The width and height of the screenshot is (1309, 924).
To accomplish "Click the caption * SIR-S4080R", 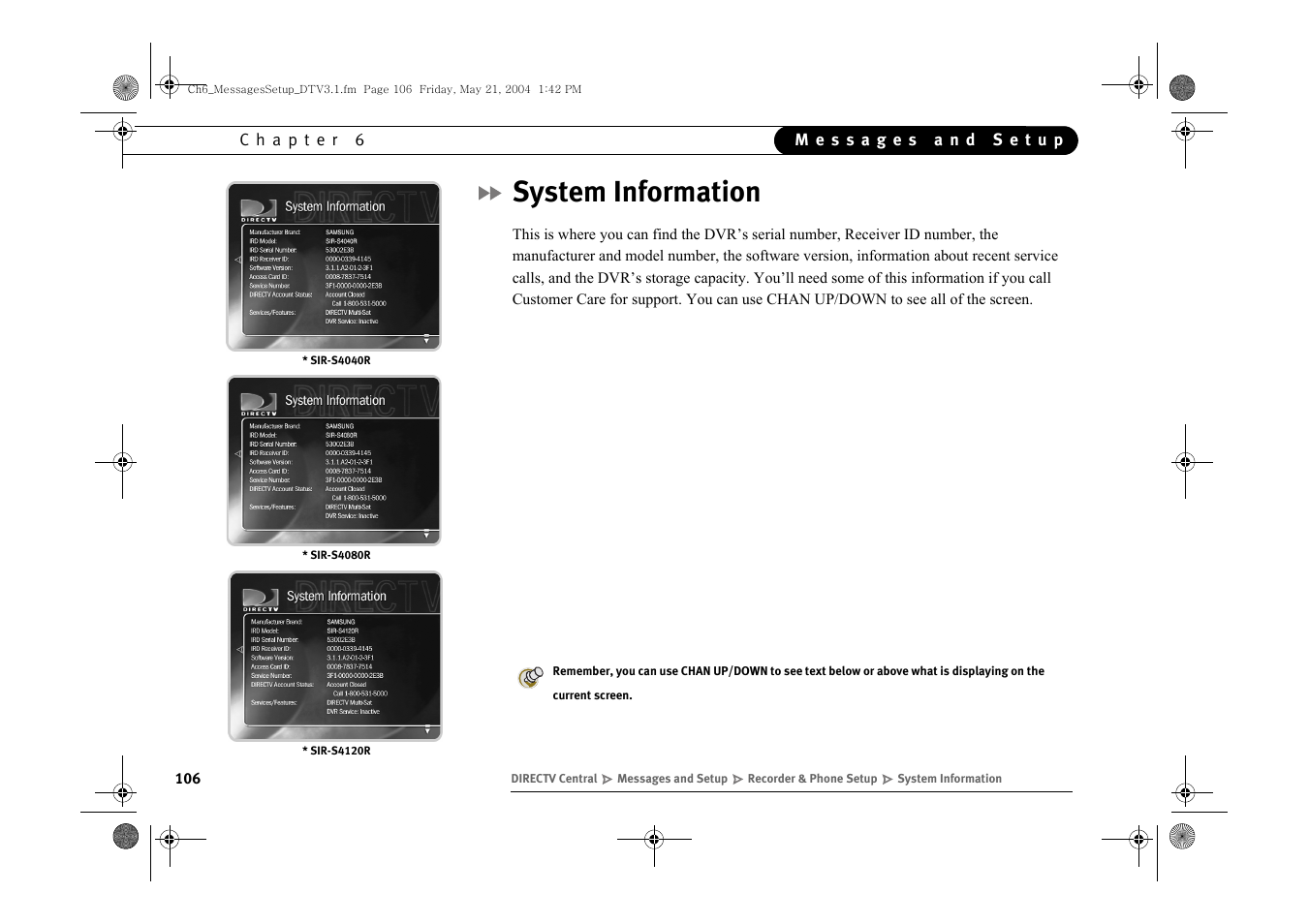I will 336,555.
